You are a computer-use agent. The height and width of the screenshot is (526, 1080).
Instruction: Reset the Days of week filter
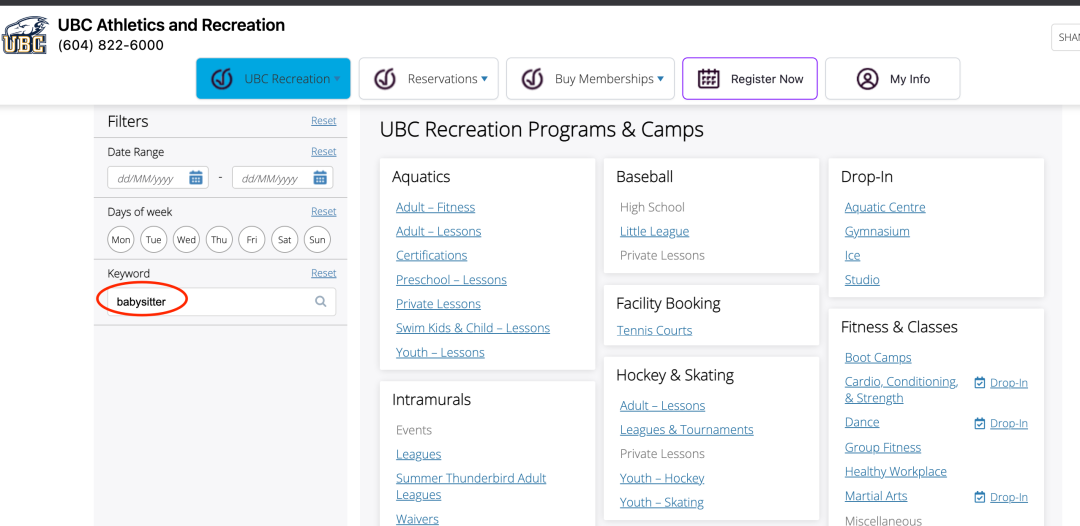coord(324,211)
